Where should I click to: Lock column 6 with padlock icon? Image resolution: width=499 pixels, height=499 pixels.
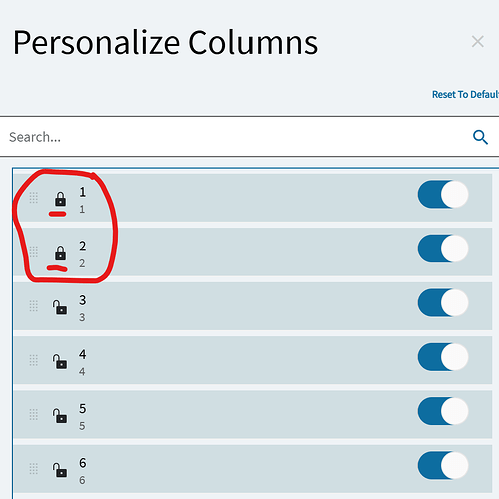tap(60, 469)
